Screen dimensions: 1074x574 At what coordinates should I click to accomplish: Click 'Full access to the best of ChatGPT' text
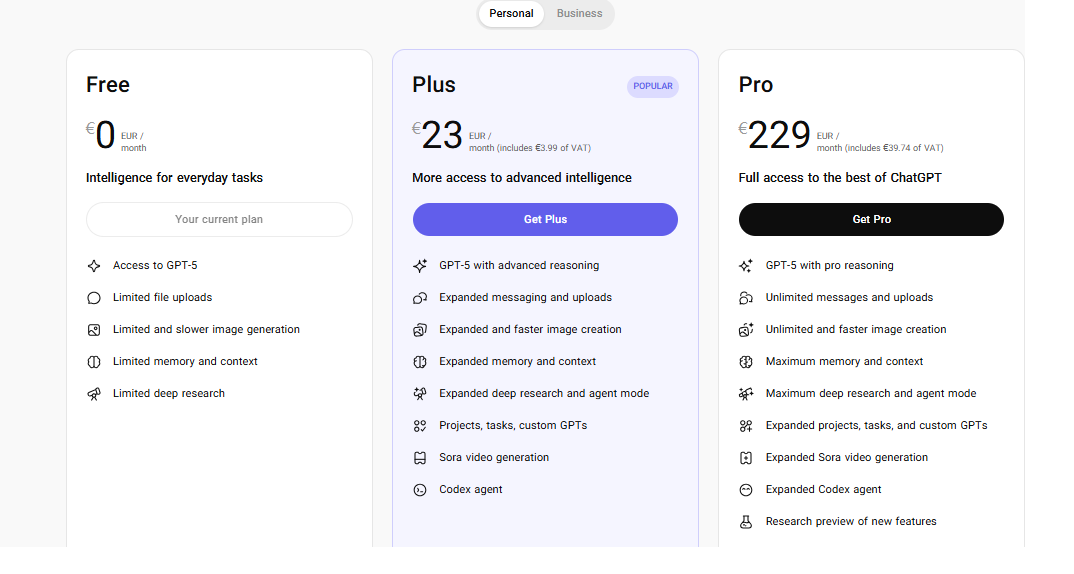point(840,178)
